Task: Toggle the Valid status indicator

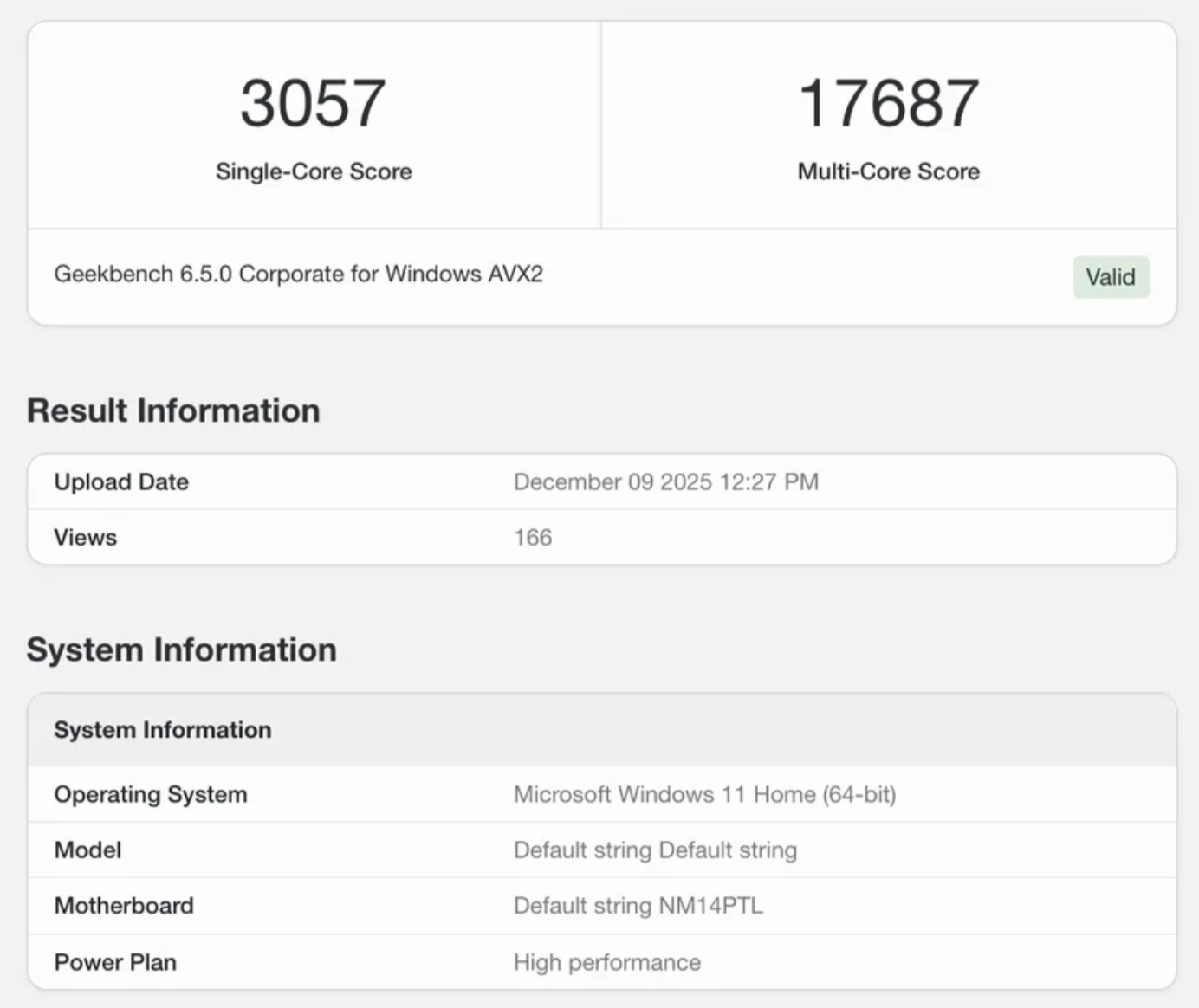Action: point(1111,277)
